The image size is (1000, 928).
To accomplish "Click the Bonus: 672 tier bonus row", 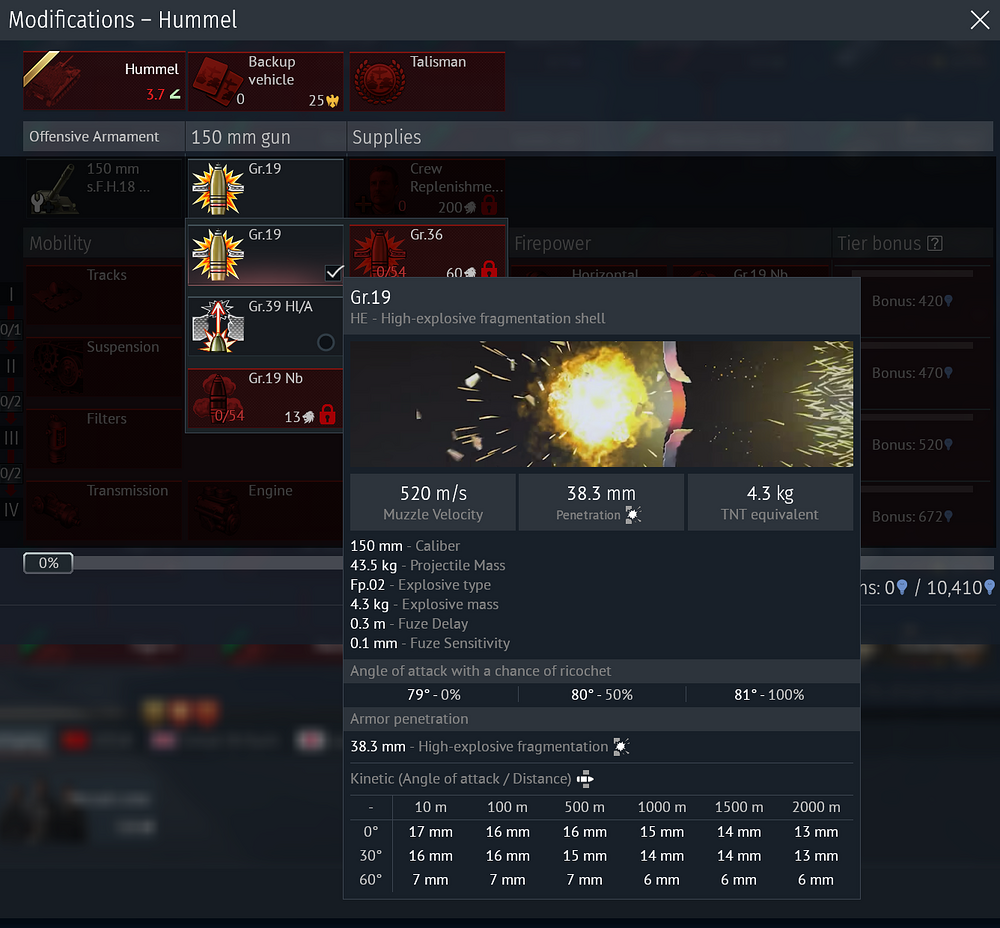I will (x=912, y=516).
